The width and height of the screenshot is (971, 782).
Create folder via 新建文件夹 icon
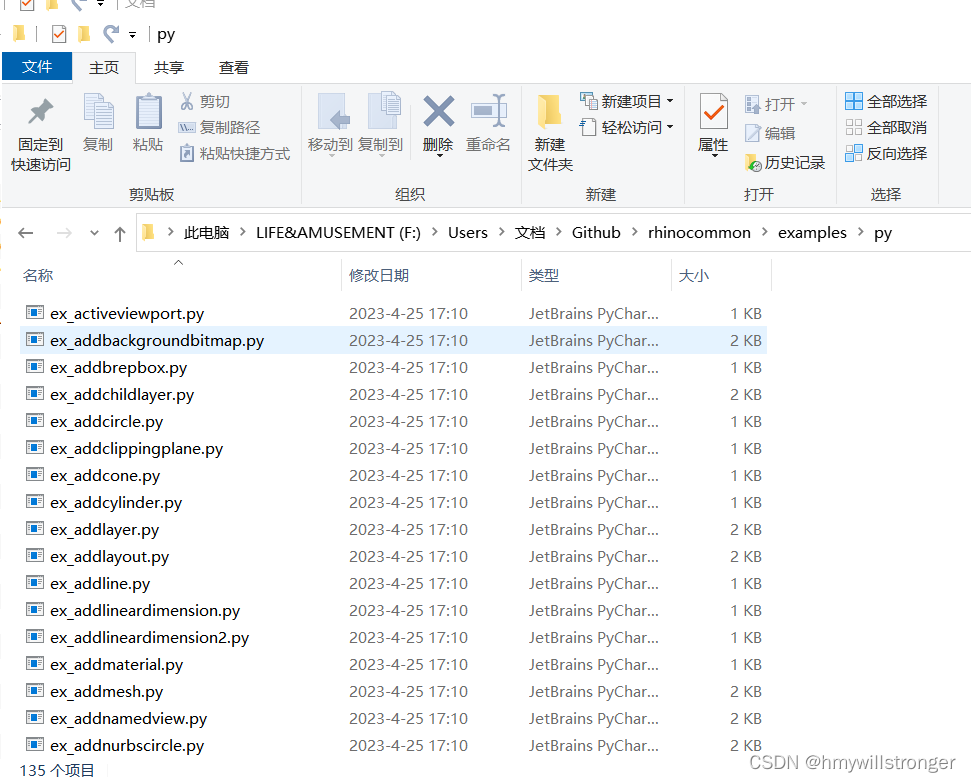click(548, 130)
